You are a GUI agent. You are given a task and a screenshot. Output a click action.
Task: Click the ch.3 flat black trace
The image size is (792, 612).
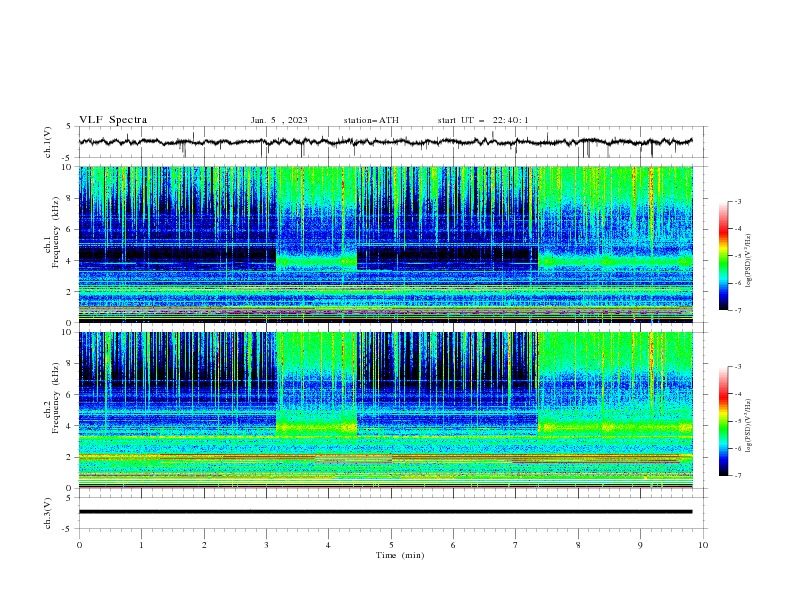pos(385,512)
